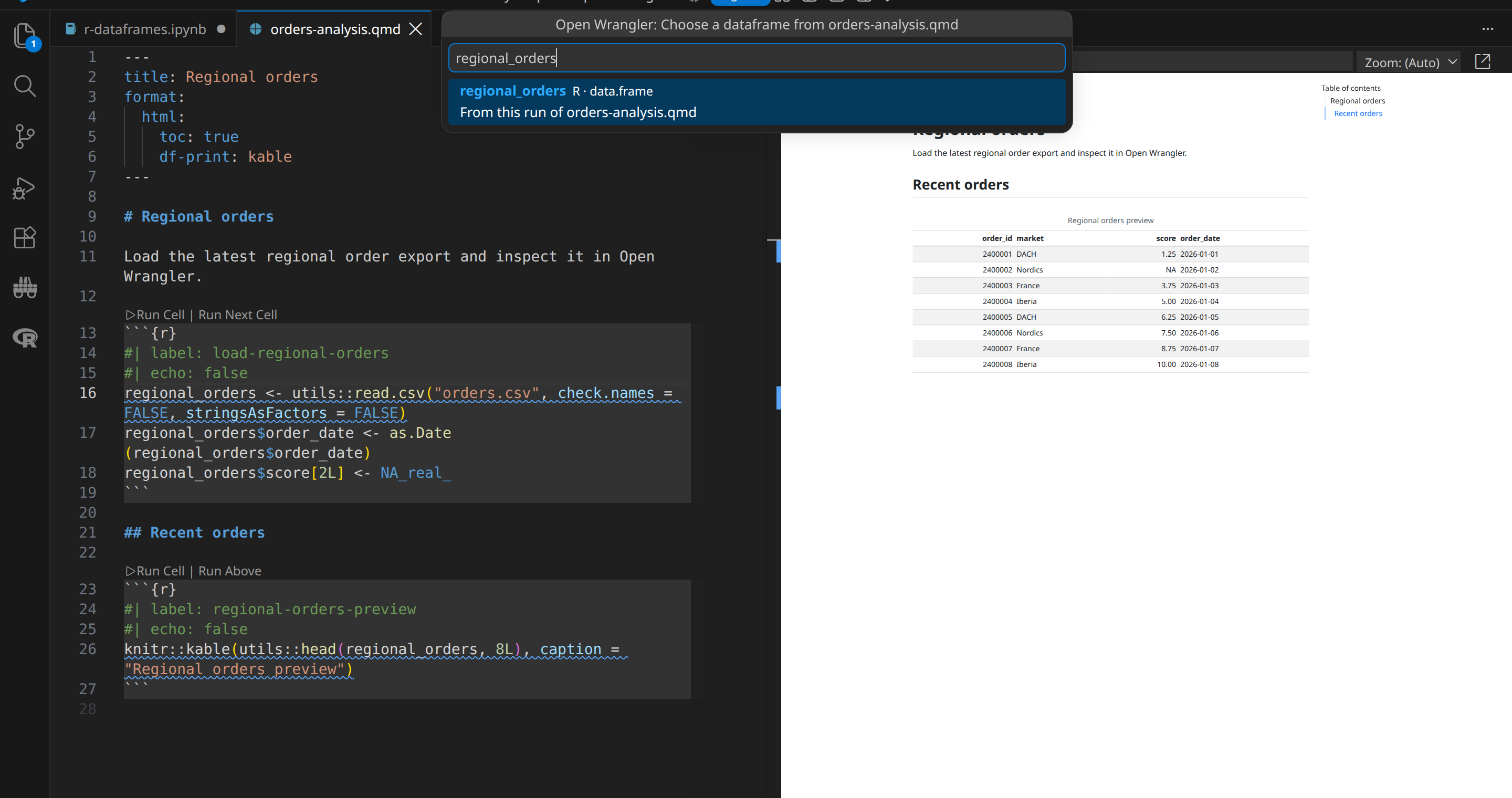
Task: Open the Search view in activity bar
Action: coord(25,86)
